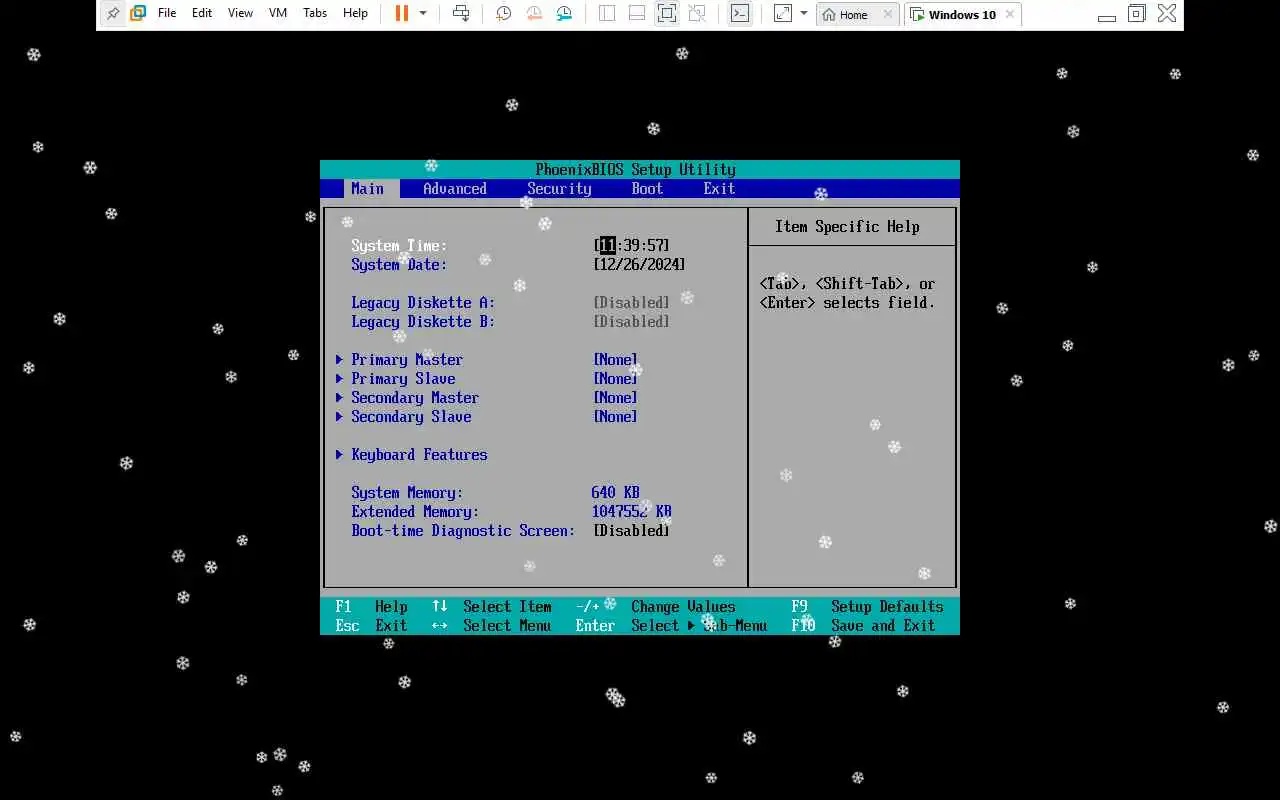The width and height of the screenshot is (1280, 800).
Task: Open the File menu
Action: coord(167,13)
